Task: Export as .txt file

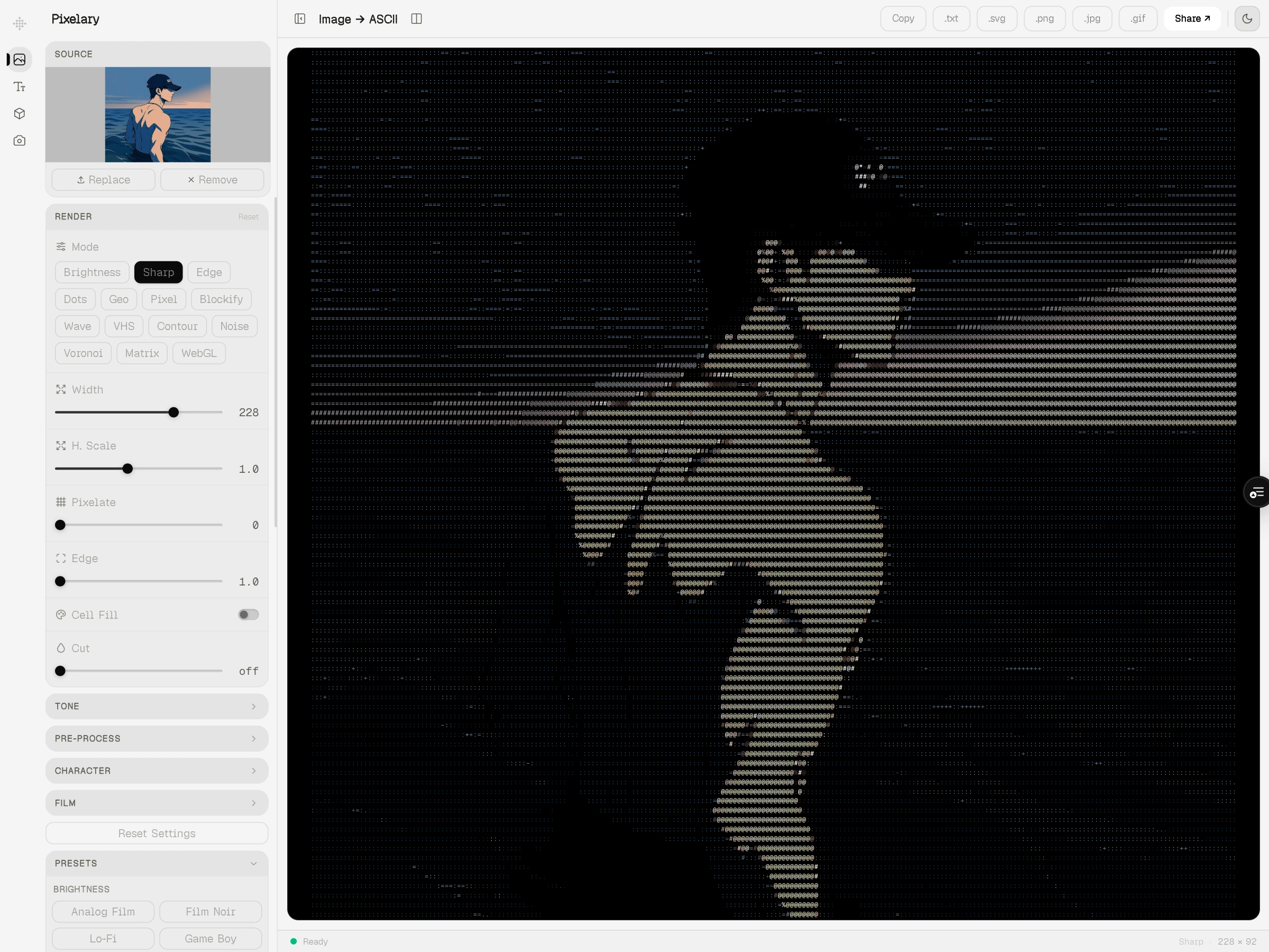Action: point(951,19)
